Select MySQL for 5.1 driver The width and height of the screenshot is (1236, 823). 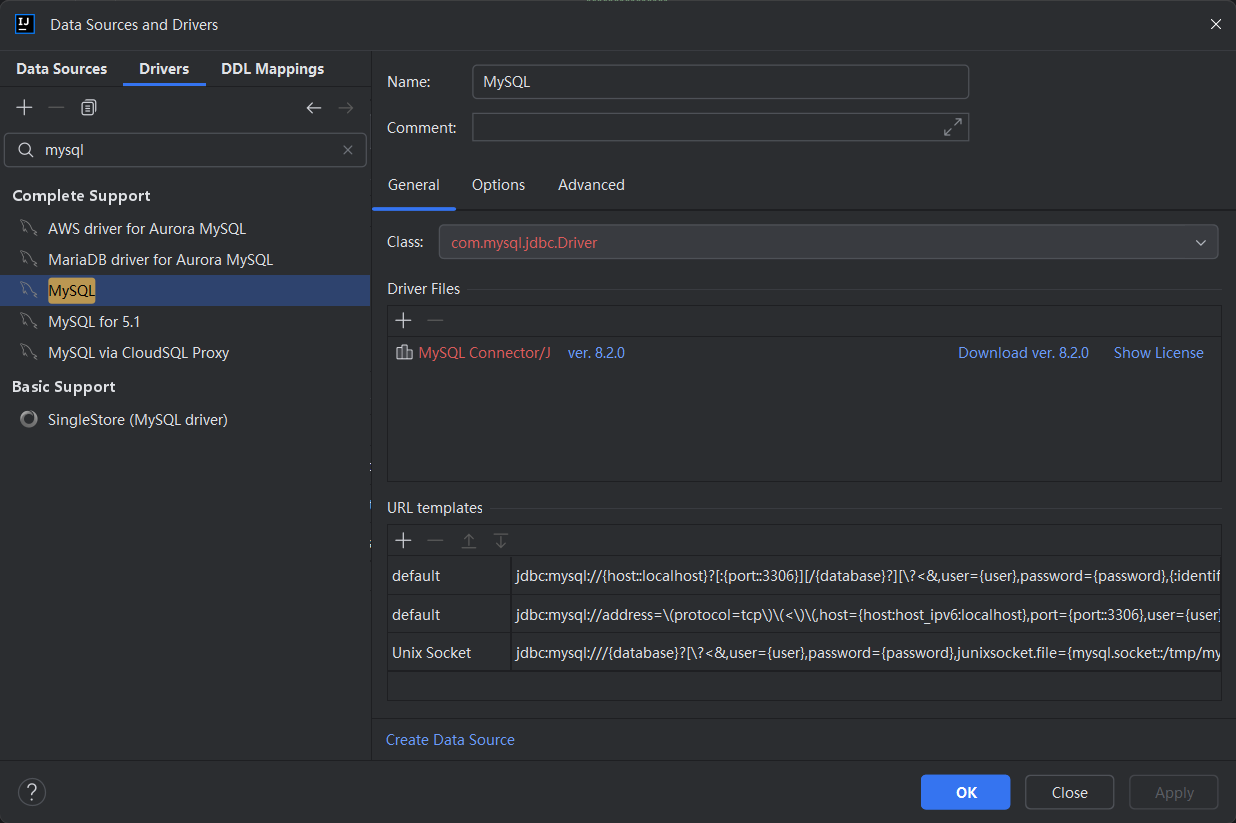point(94,321)
